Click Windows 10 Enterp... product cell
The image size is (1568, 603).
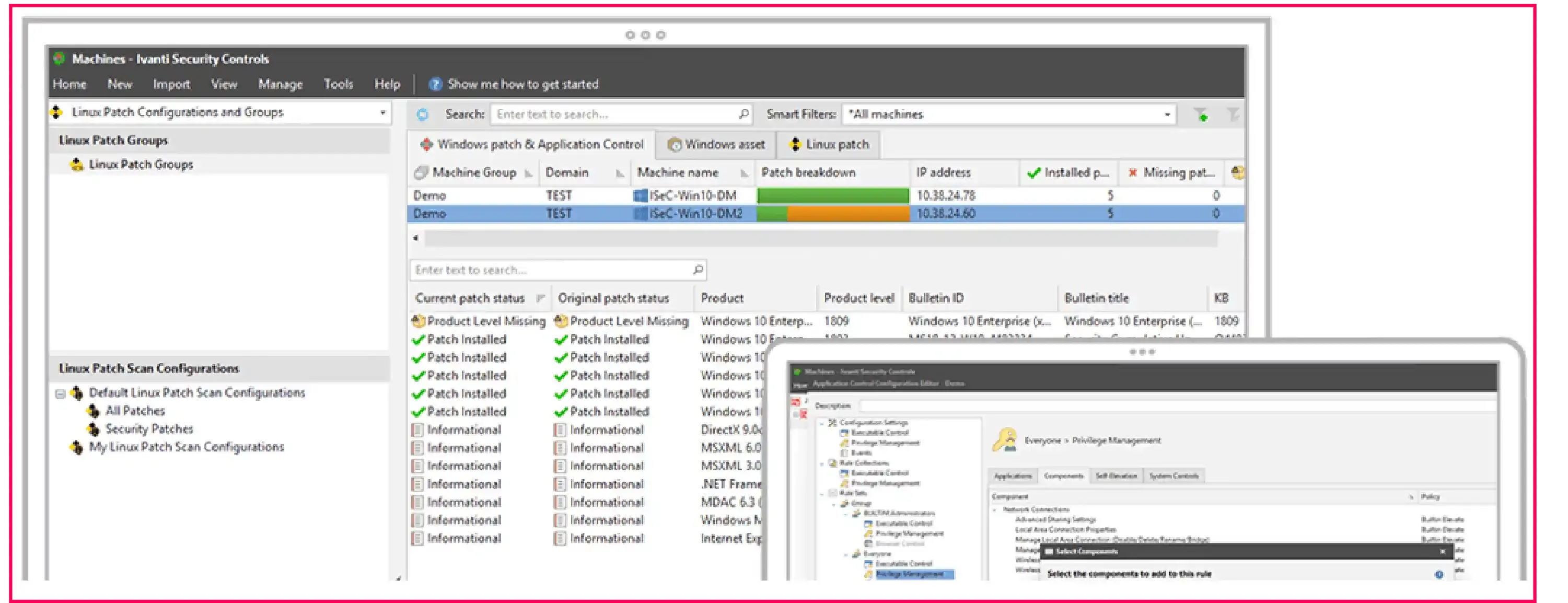[756, 321]
